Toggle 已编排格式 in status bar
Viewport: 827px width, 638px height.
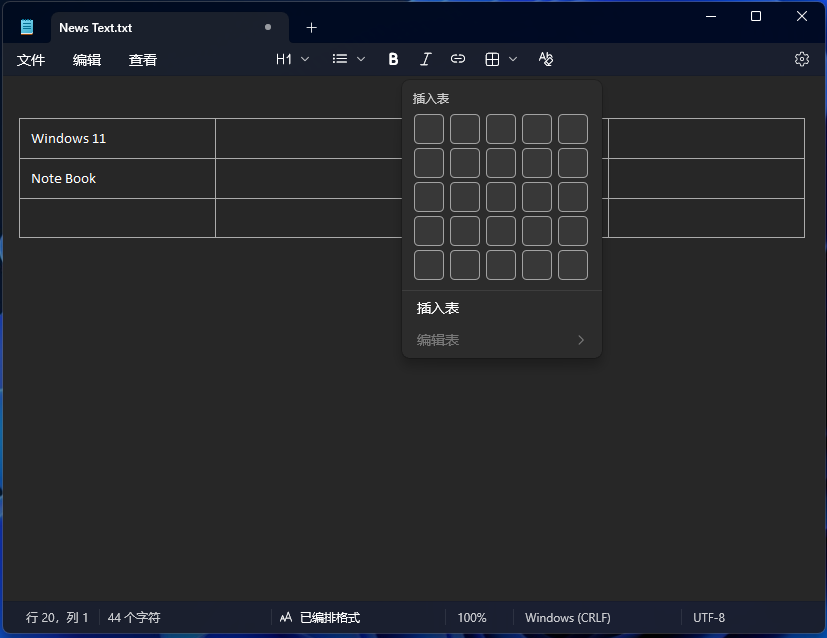pyautogui.click(x=320, y=618)
